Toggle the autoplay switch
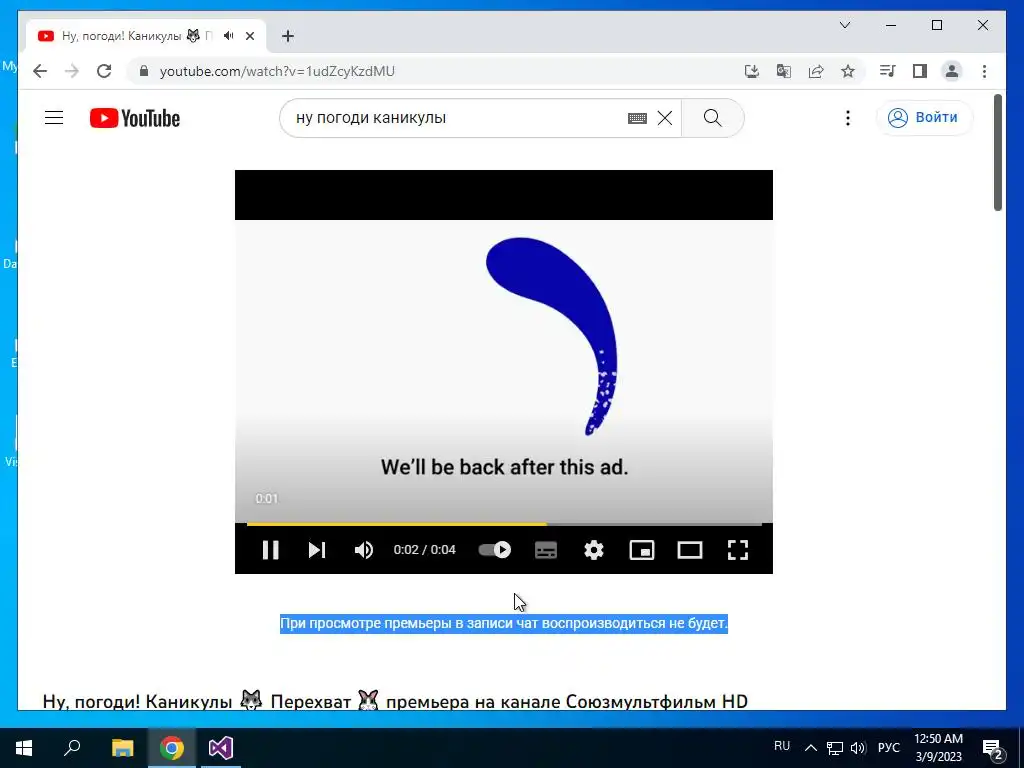The width and height of the screenshot is (1024, 768). point(494,550)
